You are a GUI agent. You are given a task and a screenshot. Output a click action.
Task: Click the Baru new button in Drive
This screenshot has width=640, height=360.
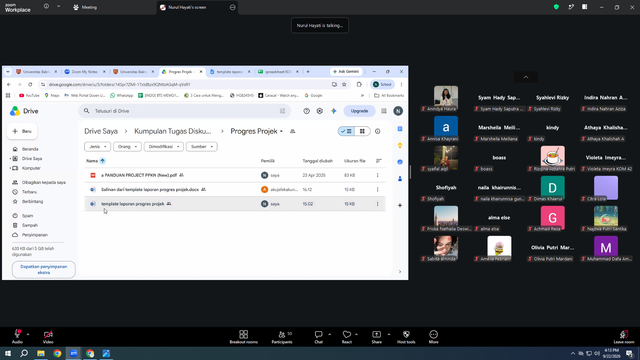coord(22,131)
